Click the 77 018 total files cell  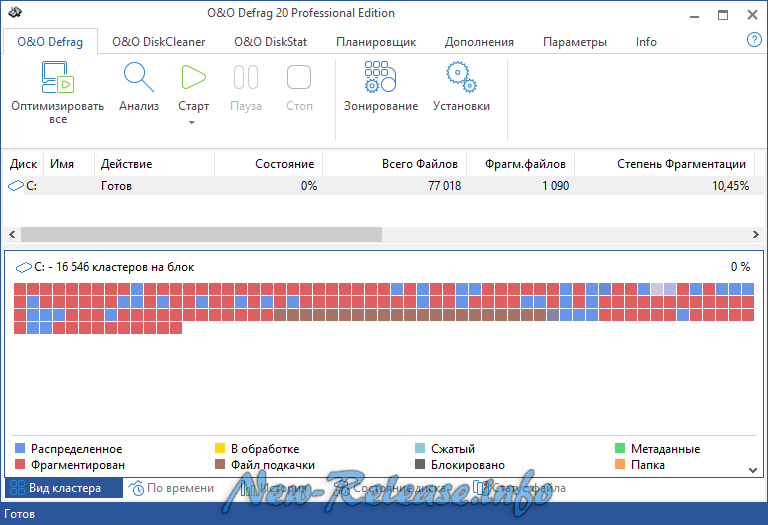(x=444, y=186)
